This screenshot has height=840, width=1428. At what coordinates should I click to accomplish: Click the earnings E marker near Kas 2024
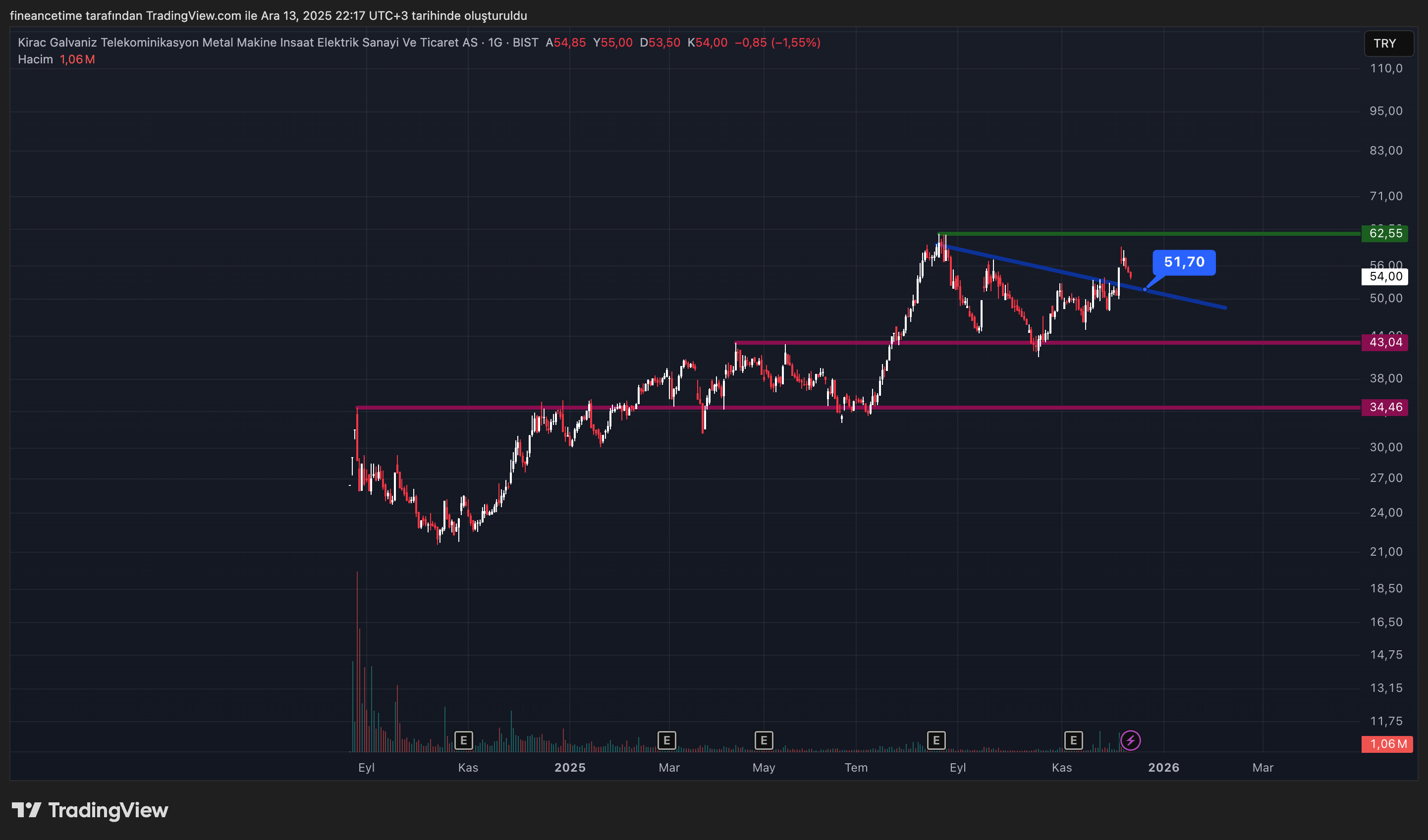[x=464, y=740]
